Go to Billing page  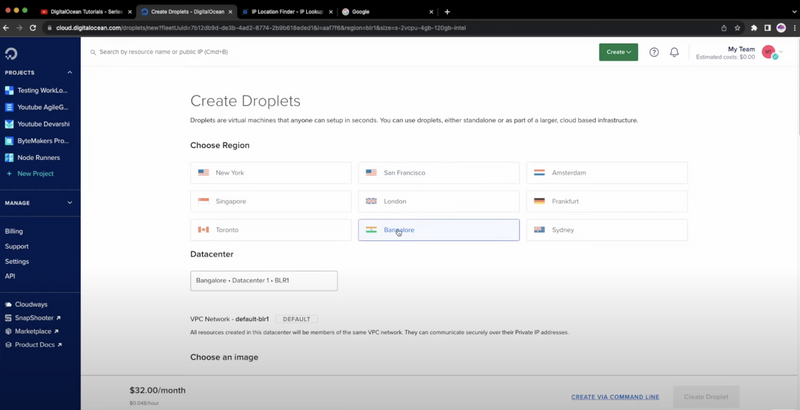(x=14, y=231)
